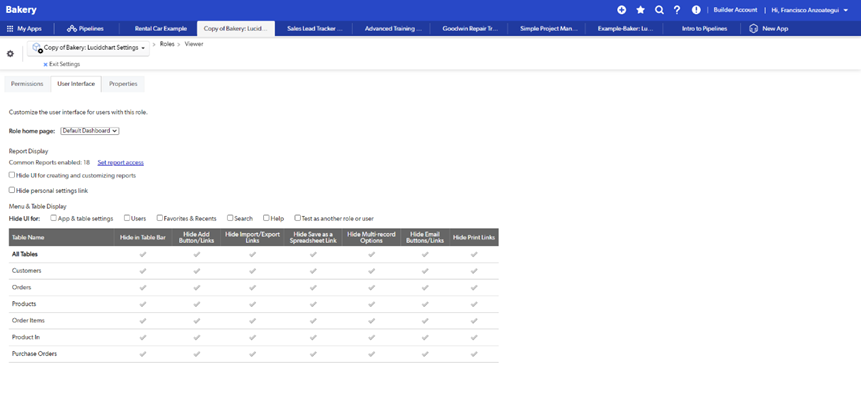Toggle Hide Multi-record Options for Order Items
Screen dimensions: 861x396
click(x=371, y=321)
